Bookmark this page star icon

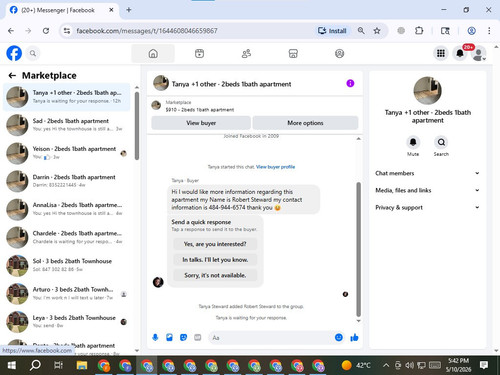pos(377,31)
